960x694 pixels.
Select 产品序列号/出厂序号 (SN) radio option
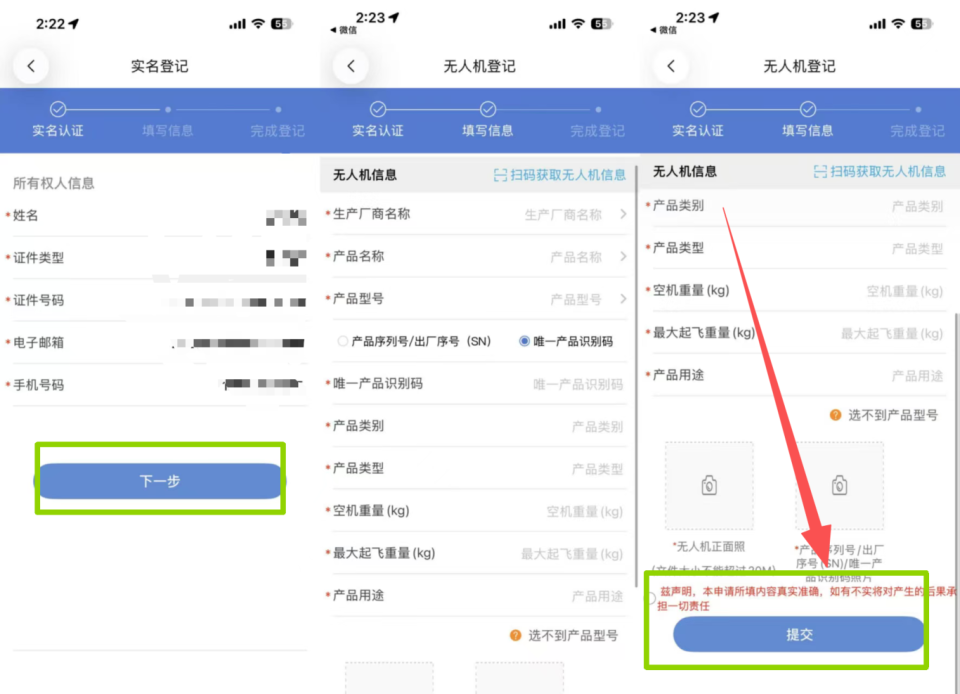(x=343, y=341)
